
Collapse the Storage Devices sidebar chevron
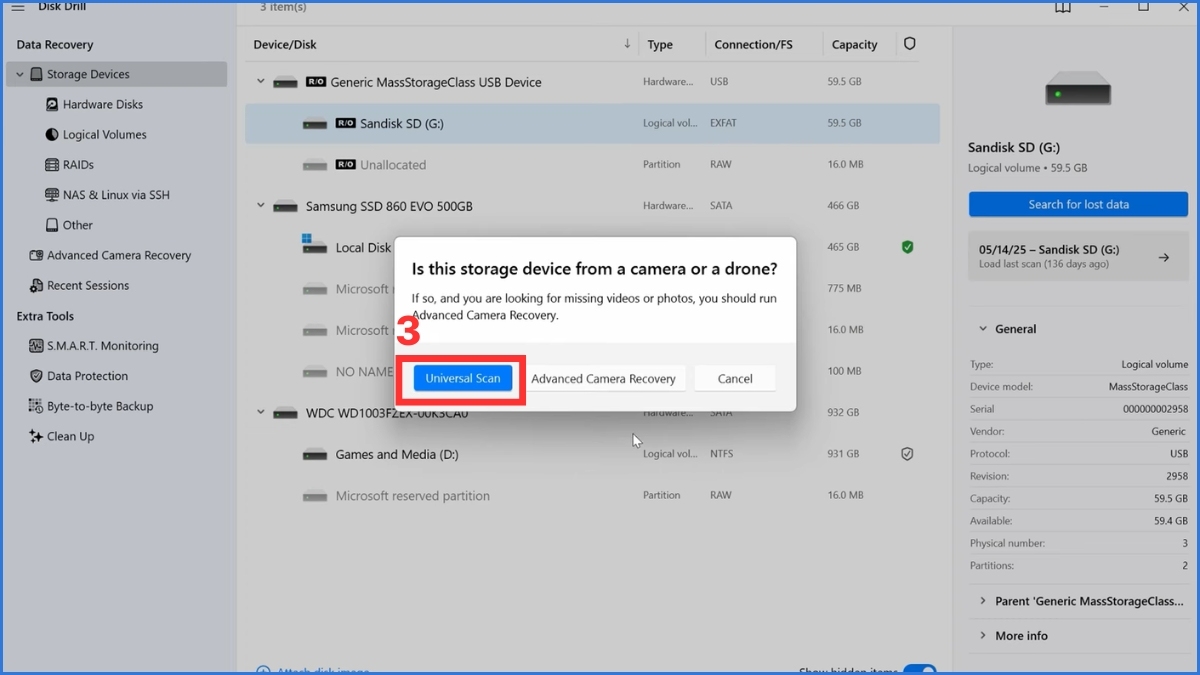click(x=20, y=74)
